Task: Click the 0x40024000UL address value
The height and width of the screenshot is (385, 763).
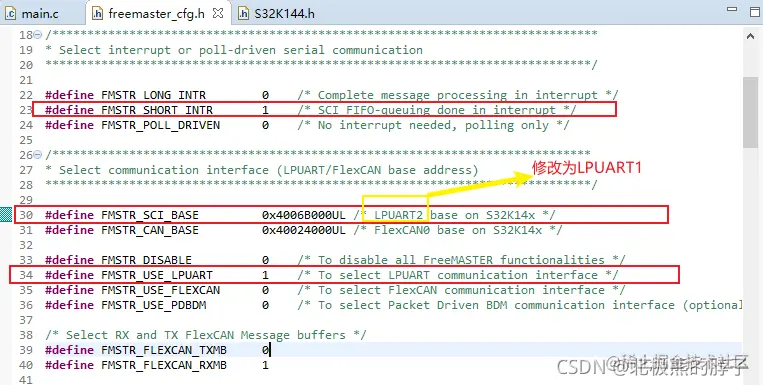Action: pyautogui.click(x=304, y=230)
